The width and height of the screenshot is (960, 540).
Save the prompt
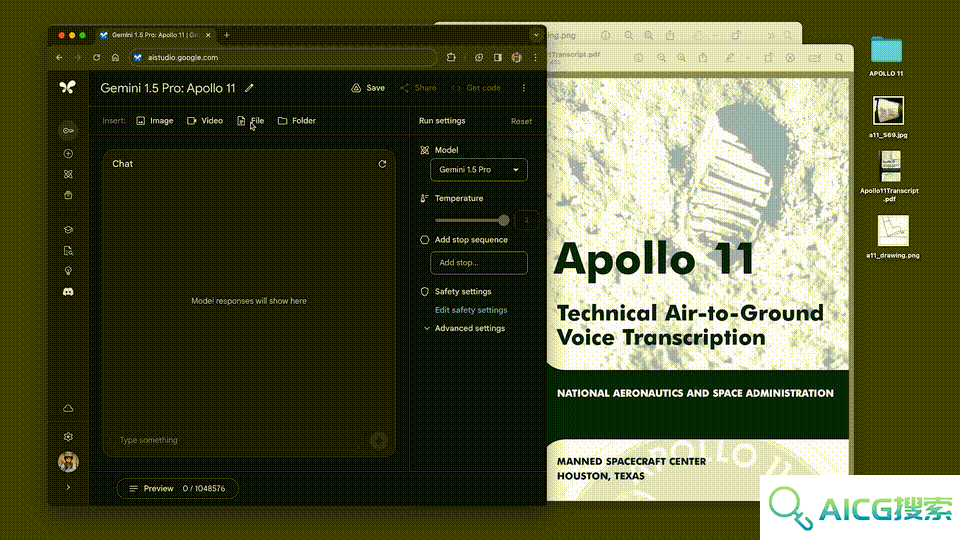pyautogui.click(x=368, y=88)
